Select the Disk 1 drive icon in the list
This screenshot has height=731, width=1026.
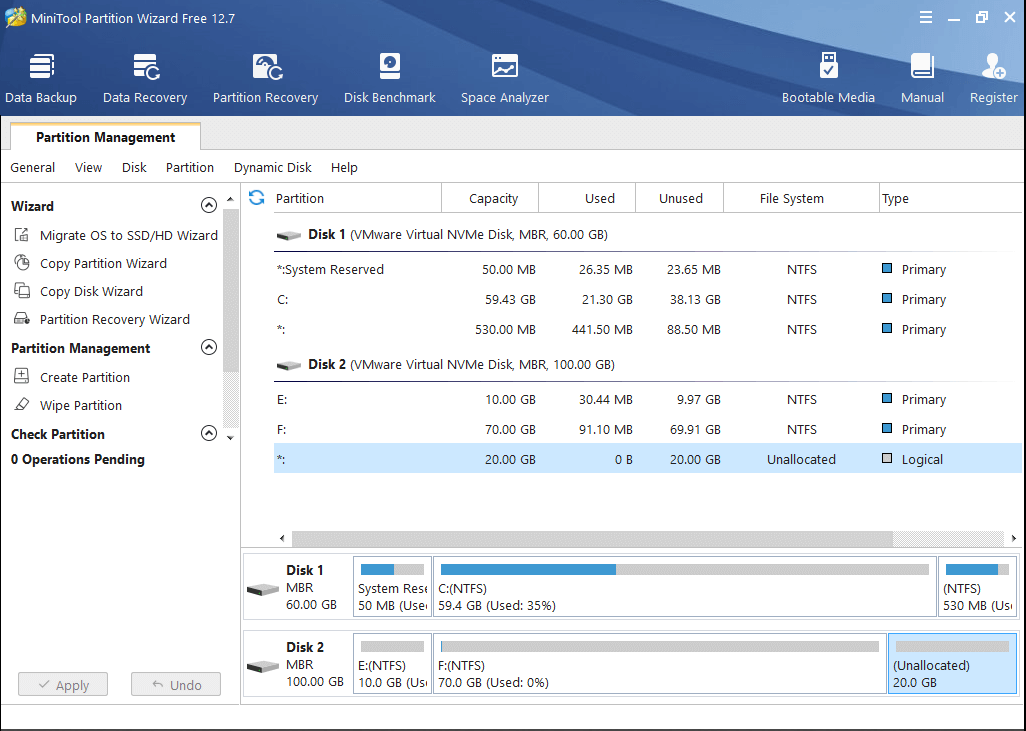[289, 236]
